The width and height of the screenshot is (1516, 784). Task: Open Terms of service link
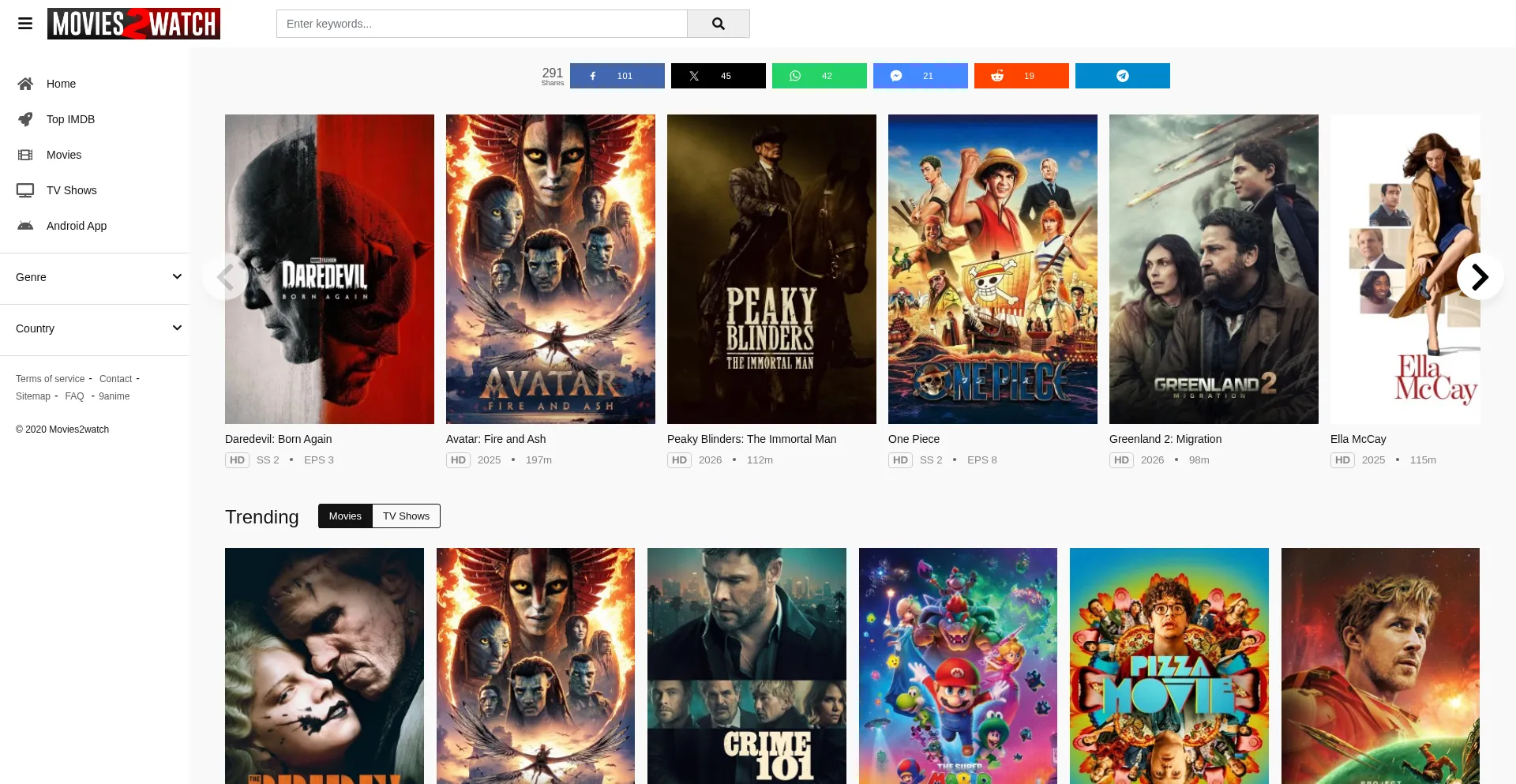pyautogui.click(x=50, y=379)
